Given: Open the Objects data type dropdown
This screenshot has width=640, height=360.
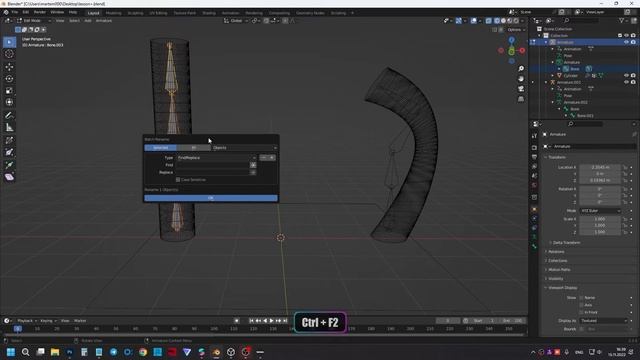Looking at the screenshot, I should click(x=244, y=148).
